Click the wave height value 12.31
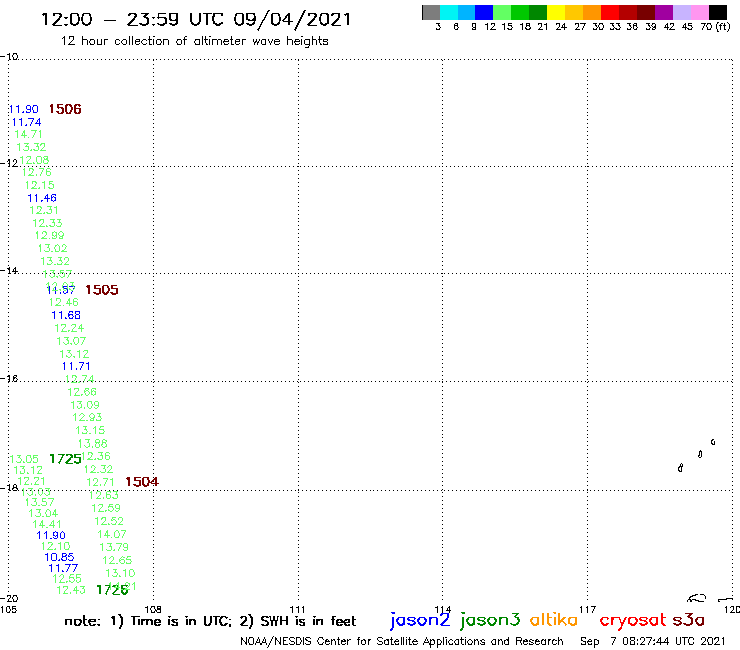 click(x=44, y=211)
